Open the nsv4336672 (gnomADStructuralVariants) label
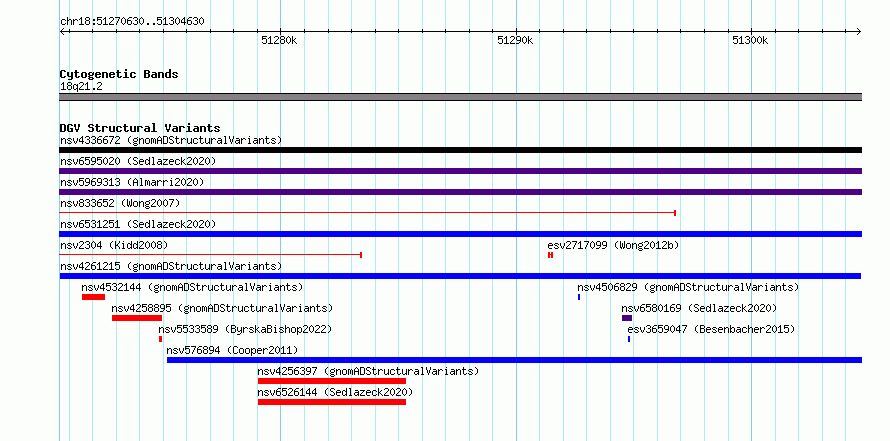This screenshot has height=441, width=890. tap(171, 140)
